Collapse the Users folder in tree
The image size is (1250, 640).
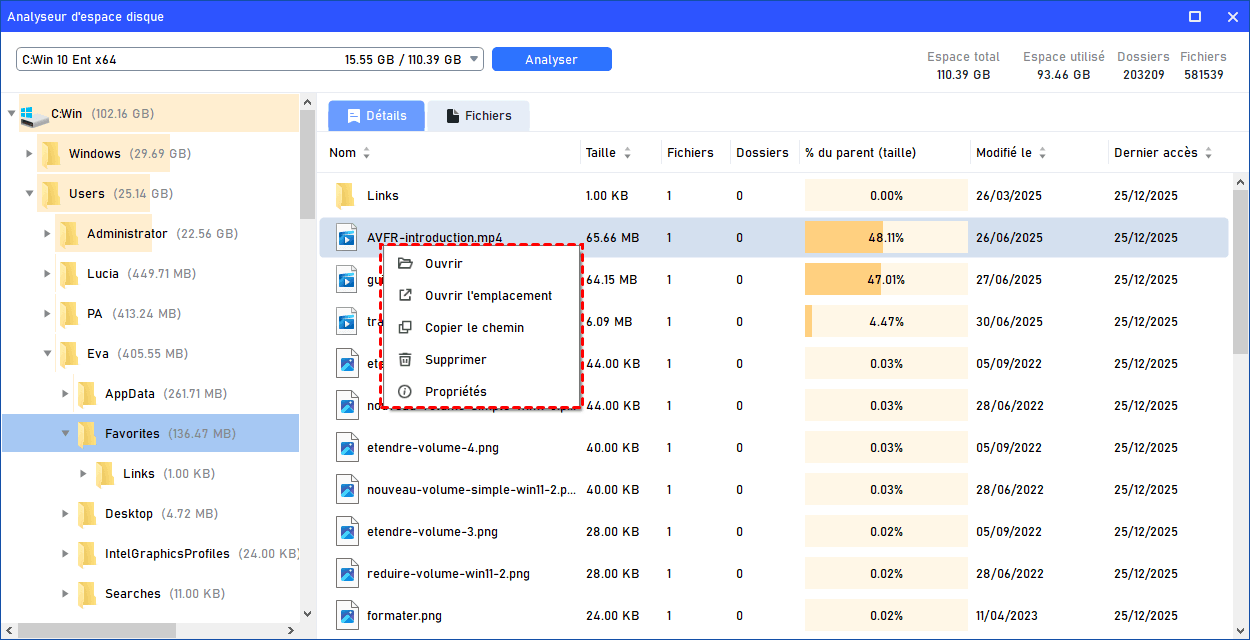[30, 194]
